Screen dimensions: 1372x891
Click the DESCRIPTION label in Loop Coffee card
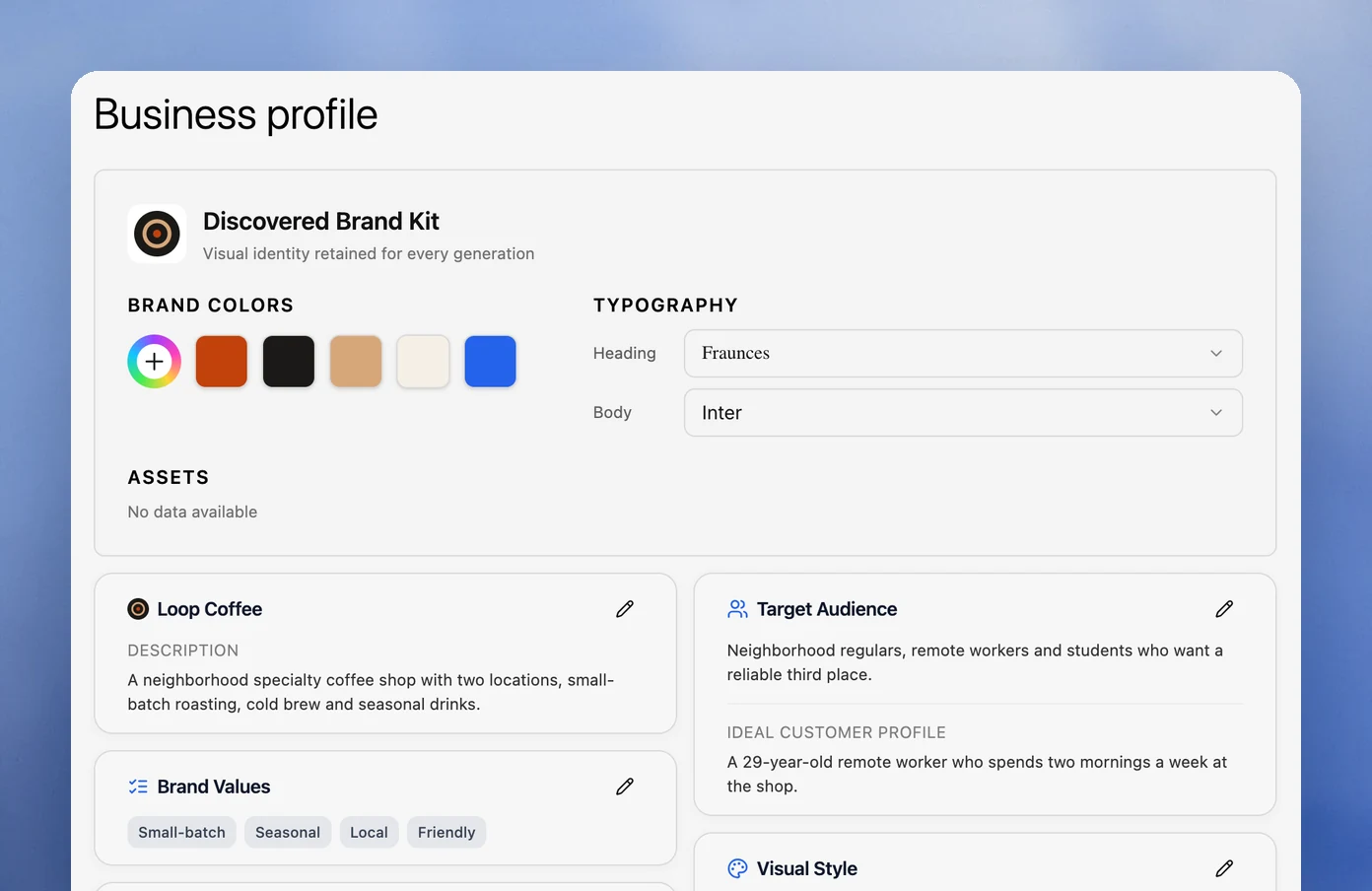tap(183, 651)
